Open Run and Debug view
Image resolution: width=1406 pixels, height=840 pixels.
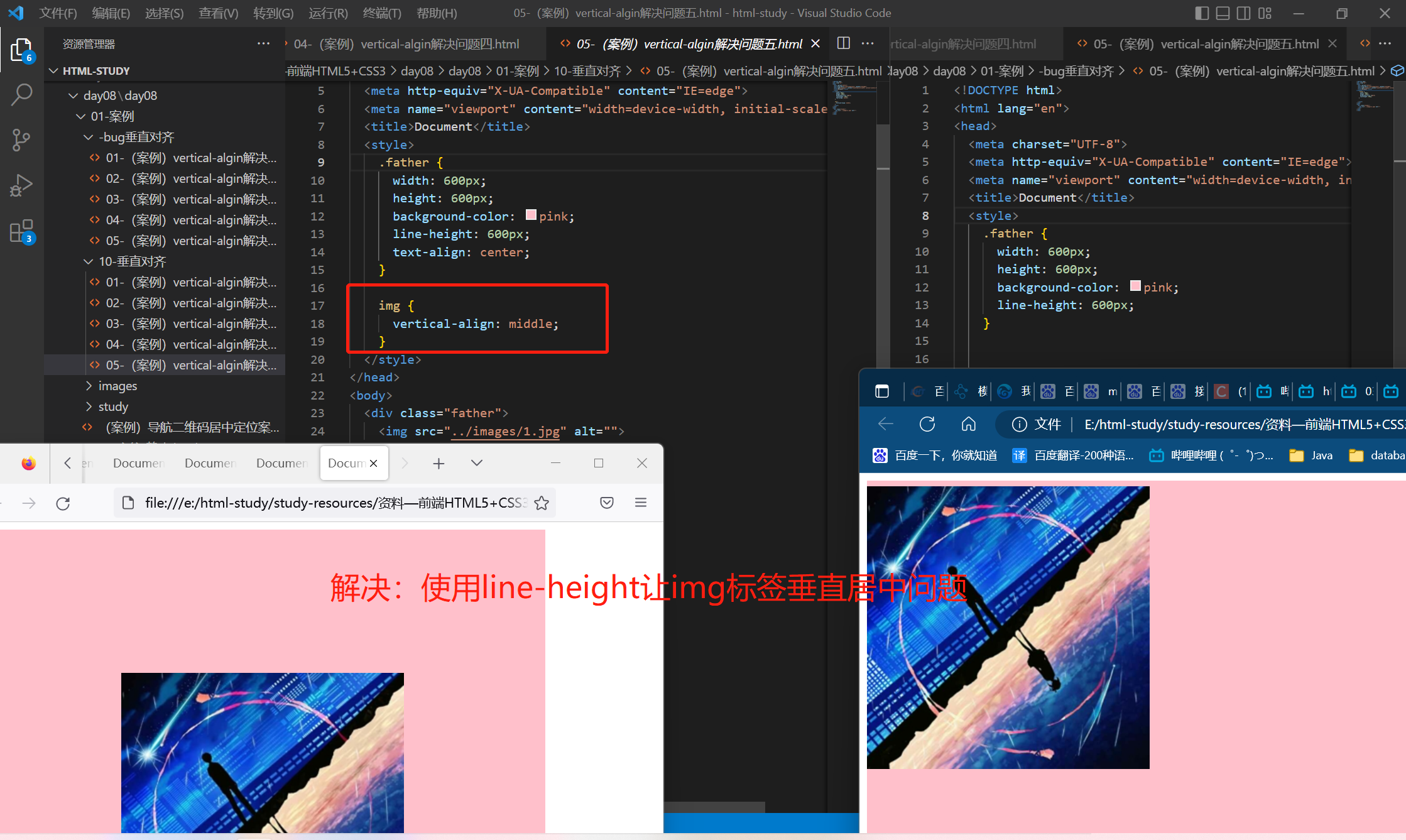21,185
